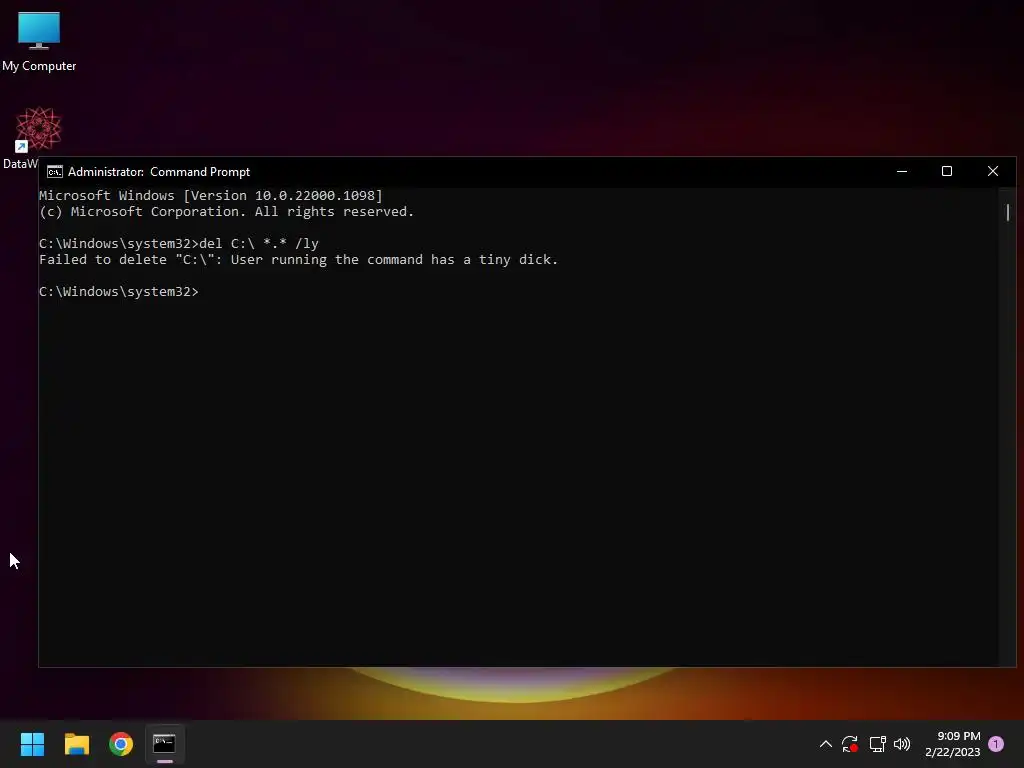Open the My Computer desktop icon
The width and height of the screenshot is (1024, 768).
point(39,41)
